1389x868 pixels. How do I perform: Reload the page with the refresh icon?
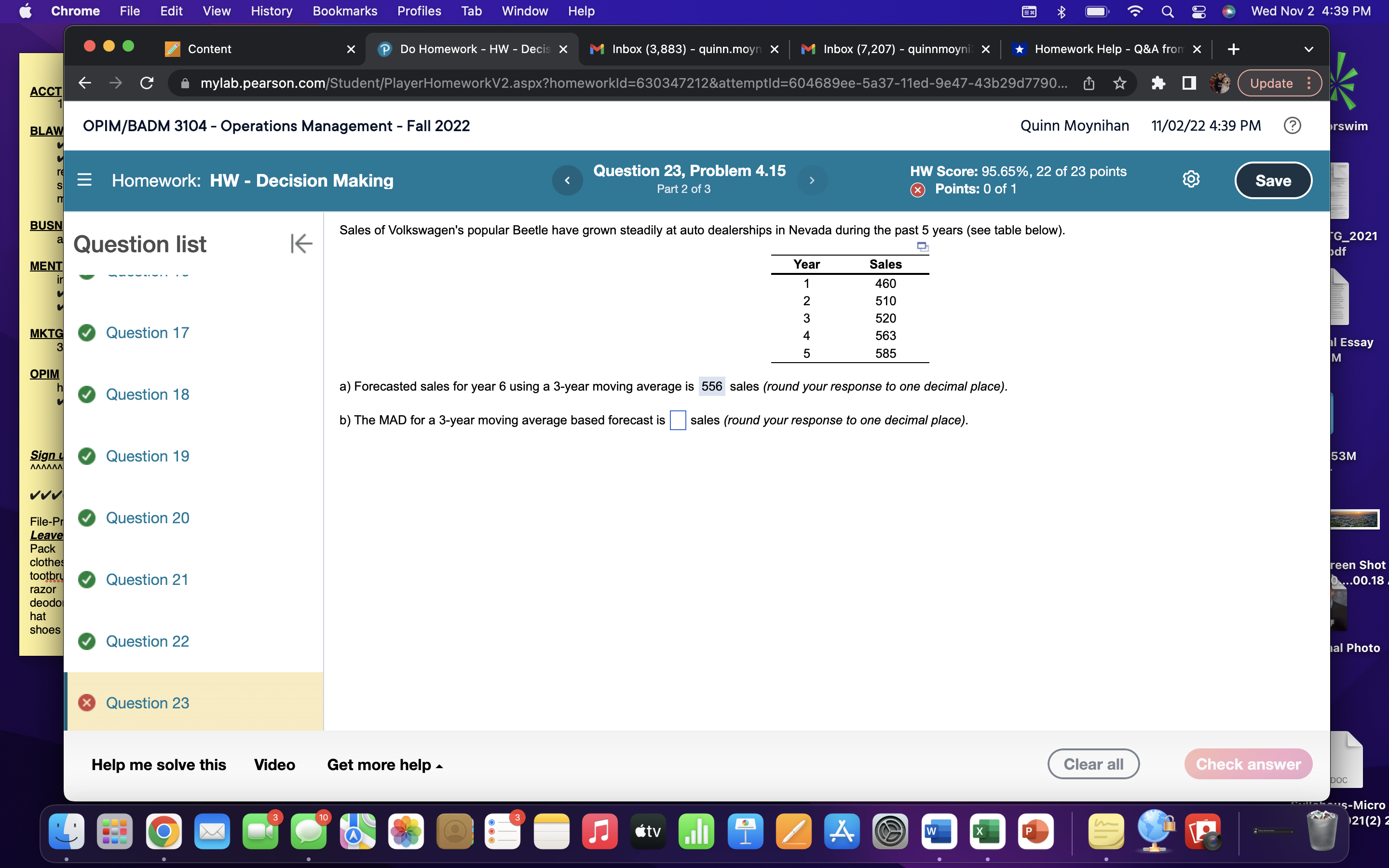[x=147, y=82]
